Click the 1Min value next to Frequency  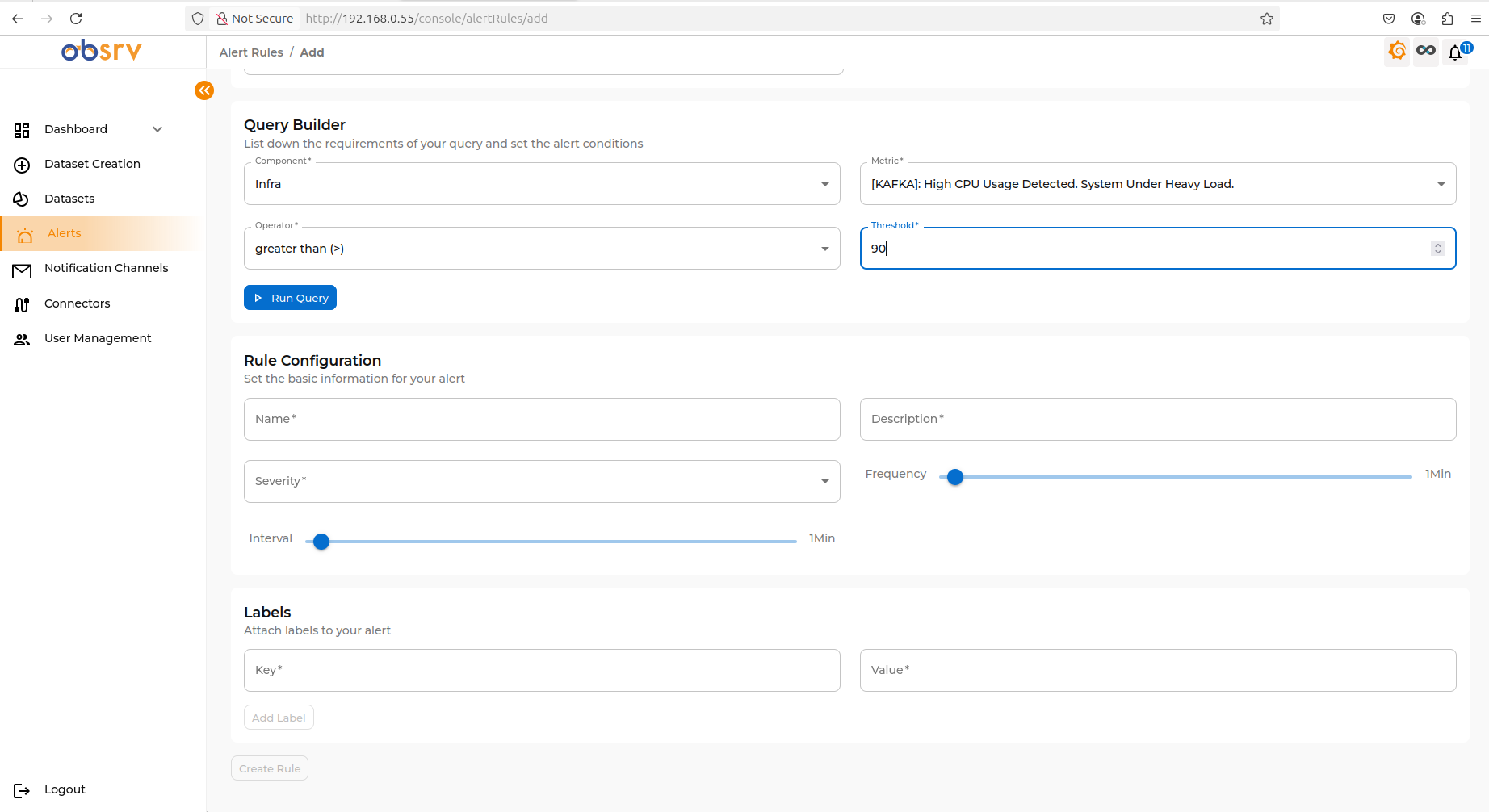coord(1438,474)
